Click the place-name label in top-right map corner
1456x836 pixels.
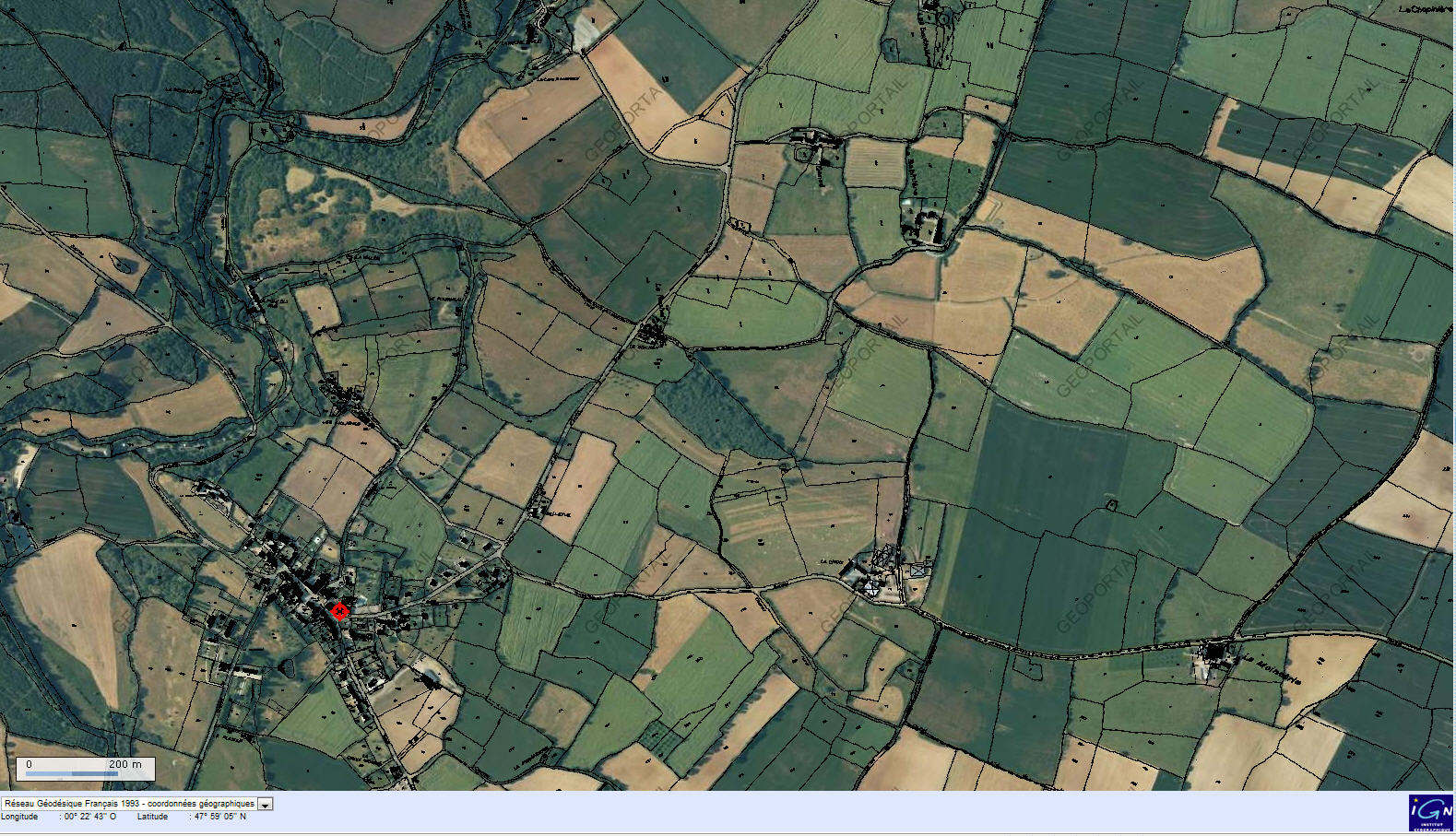[x=1424, y=9]
